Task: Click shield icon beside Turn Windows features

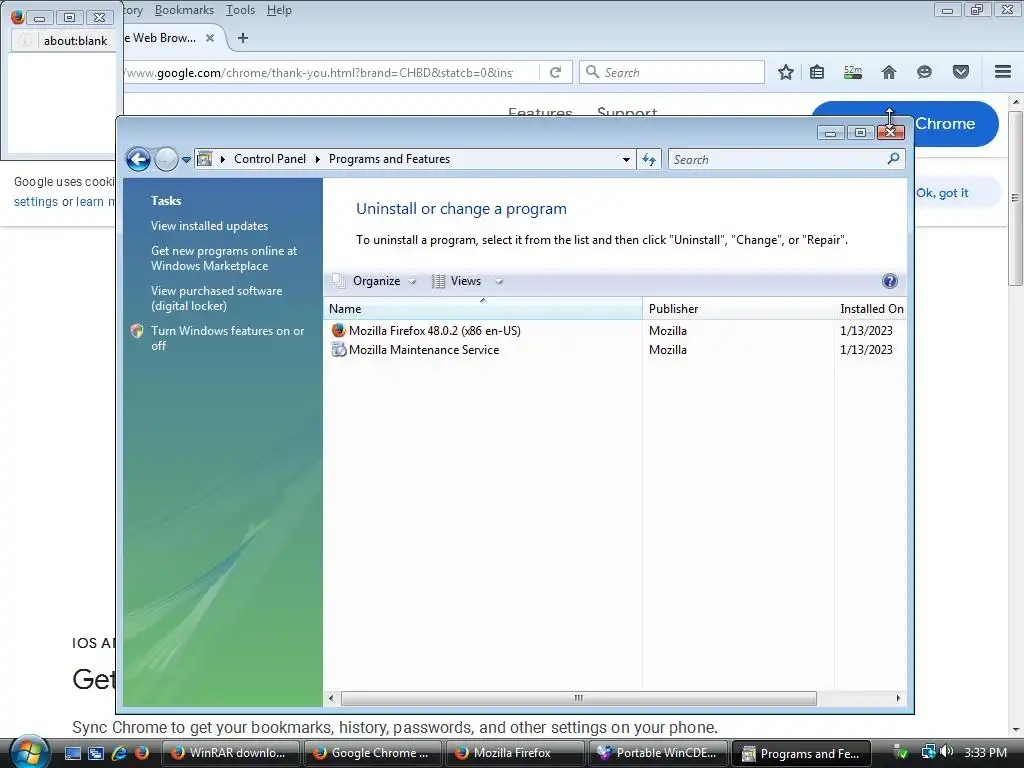Action: tap(136, 330)
